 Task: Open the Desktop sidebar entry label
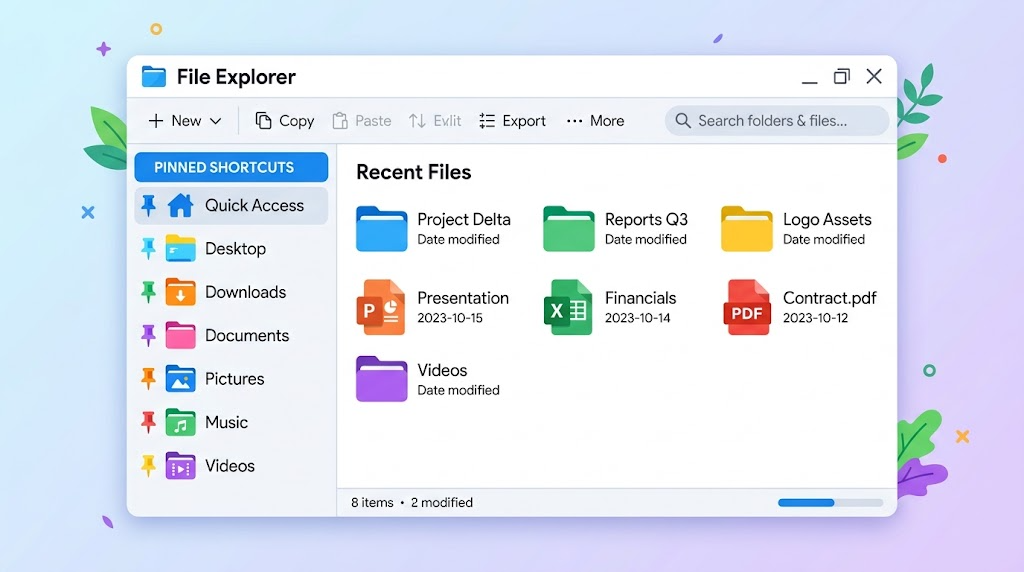click(x=235, y=249)
